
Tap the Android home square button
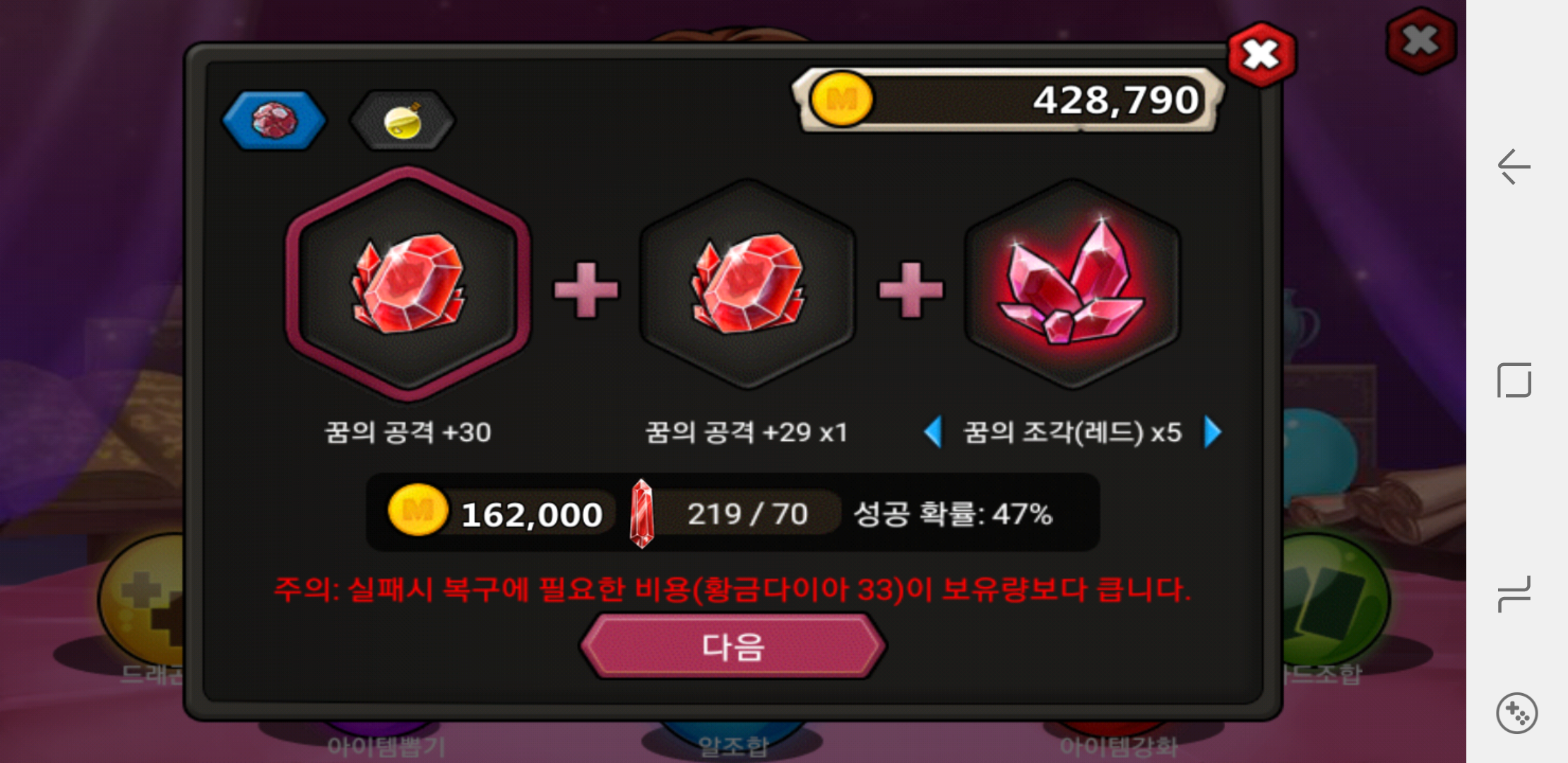tap(1514, 380)
